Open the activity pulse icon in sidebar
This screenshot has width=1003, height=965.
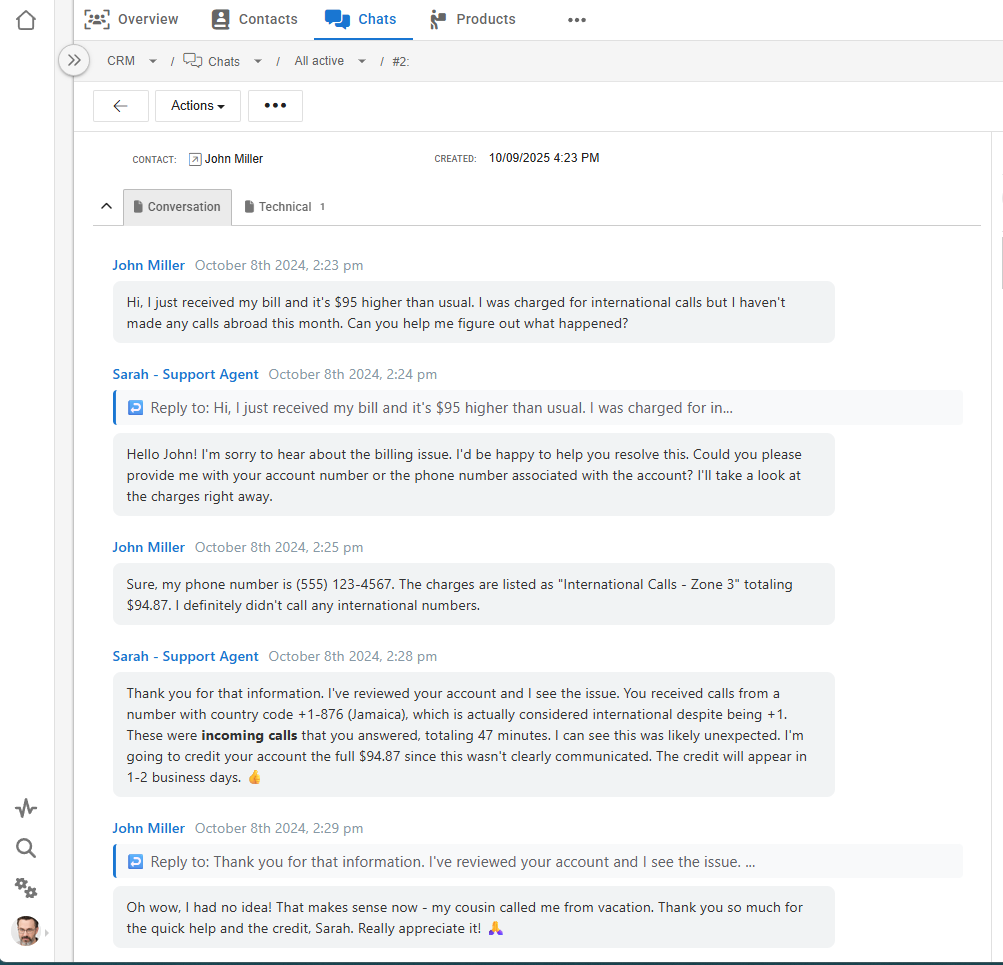coord(26,808)
